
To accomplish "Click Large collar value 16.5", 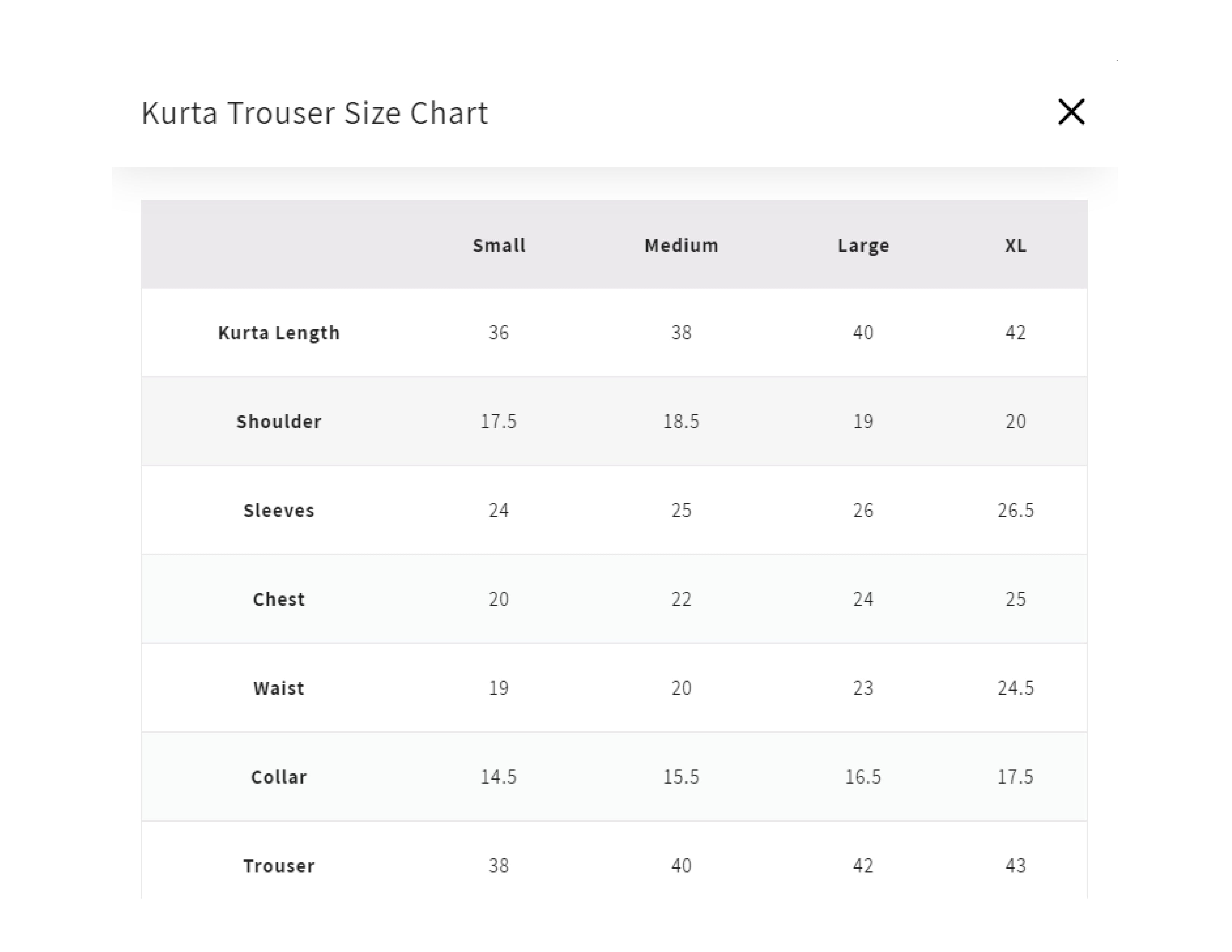I will (863, 777).
